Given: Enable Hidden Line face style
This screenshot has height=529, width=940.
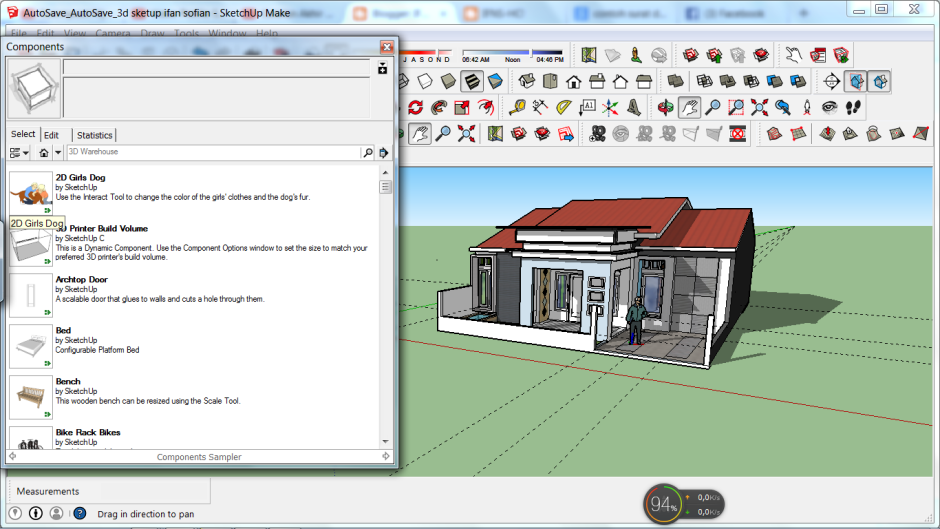Looking at the screenshot, I should click(x=425, y=81).
